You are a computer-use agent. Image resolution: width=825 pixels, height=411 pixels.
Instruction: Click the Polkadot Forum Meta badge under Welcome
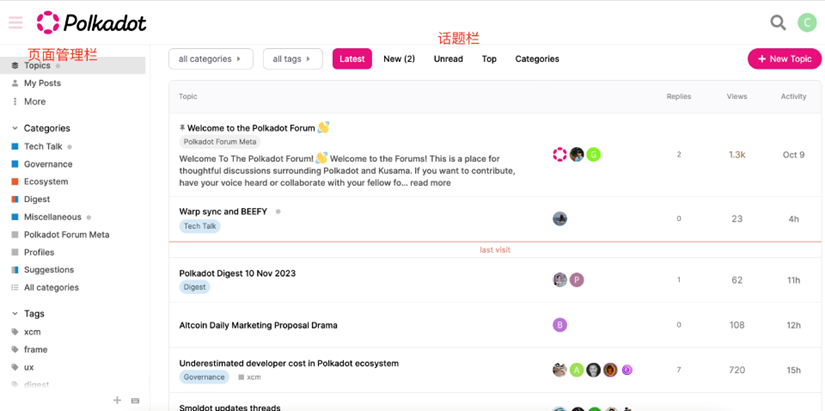(220, 142)
